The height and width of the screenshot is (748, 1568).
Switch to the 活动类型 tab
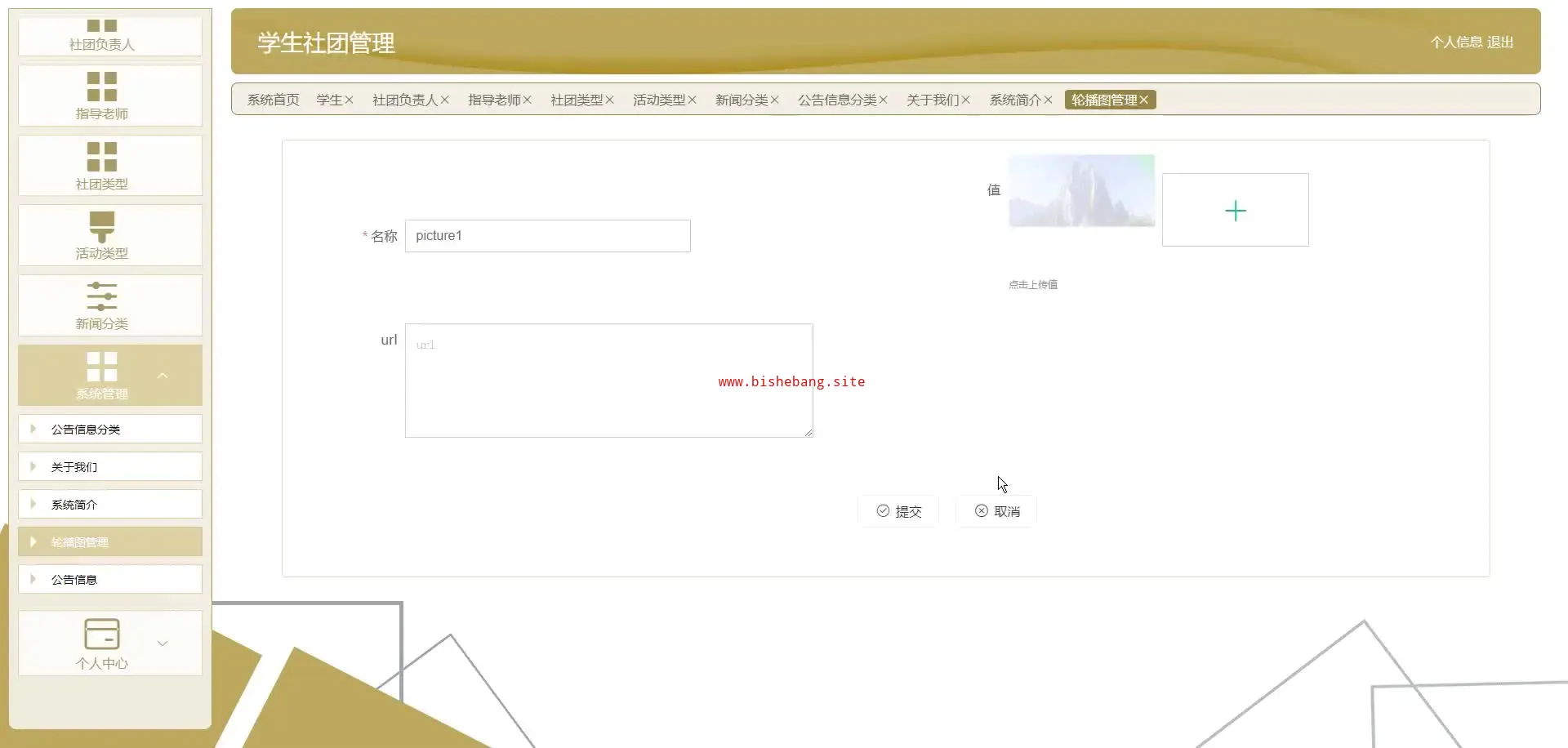pyautogui.click(x=659, y=100)
